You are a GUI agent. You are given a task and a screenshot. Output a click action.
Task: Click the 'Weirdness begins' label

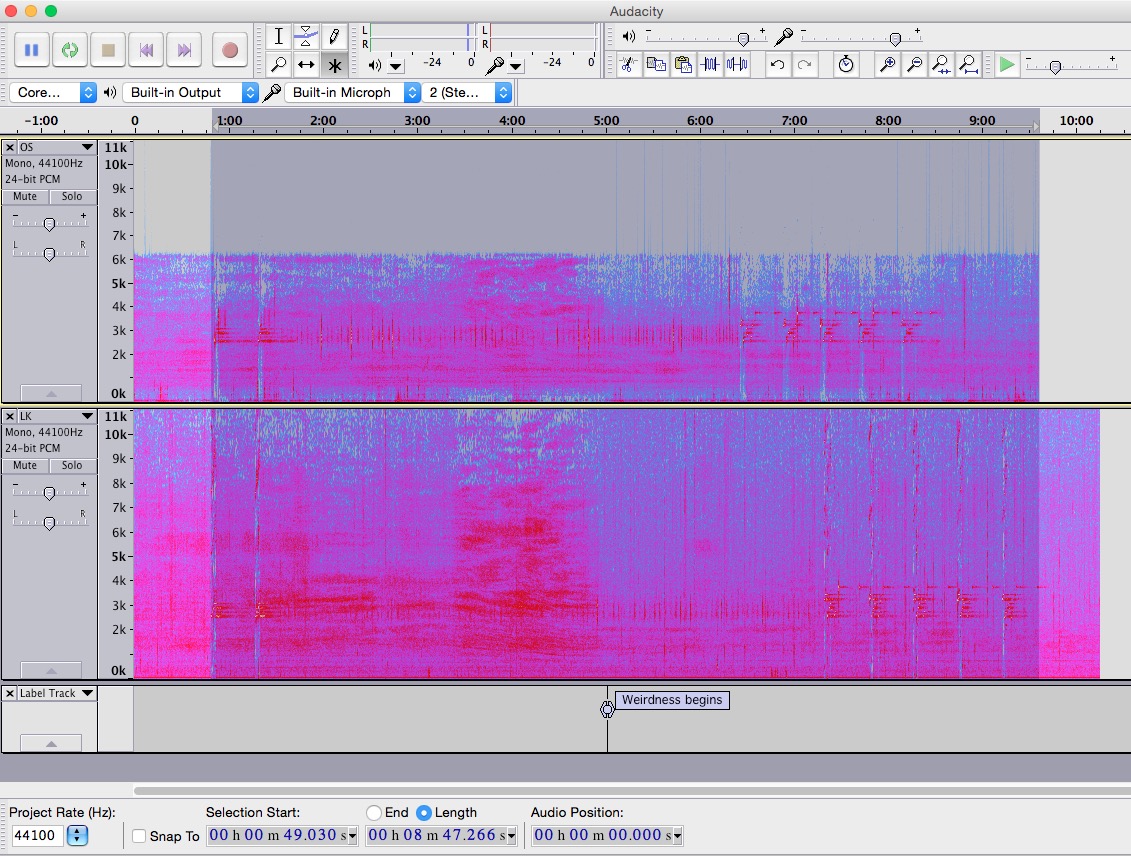click(672, 700)
